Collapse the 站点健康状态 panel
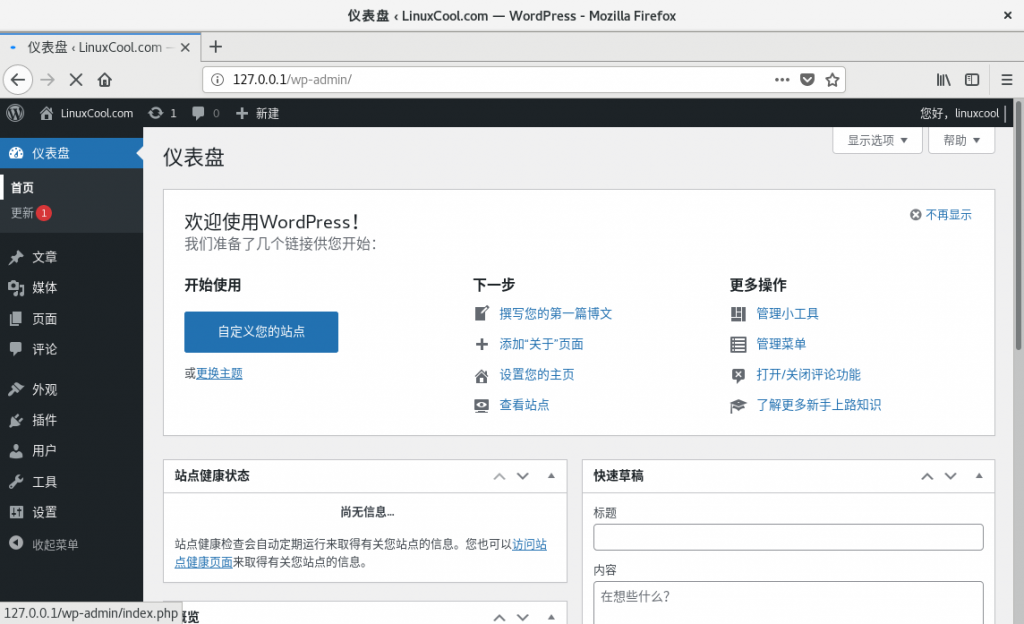The image size is (1024, 624). (x=550, y=477)
